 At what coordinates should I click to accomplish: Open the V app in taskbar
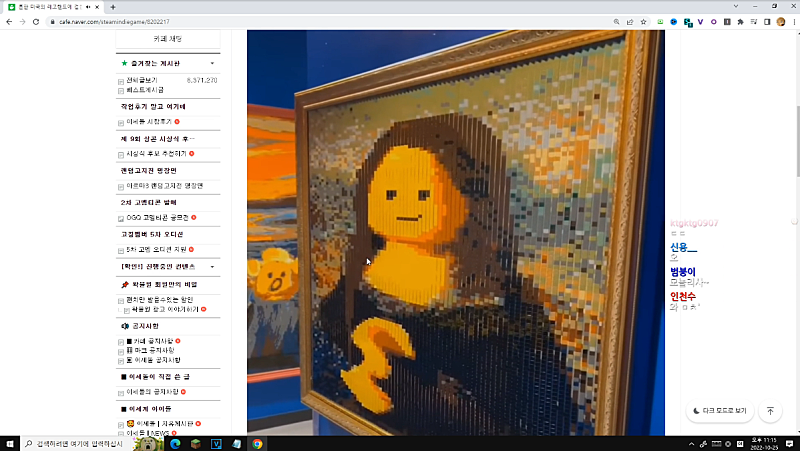(x=216, y=444)
